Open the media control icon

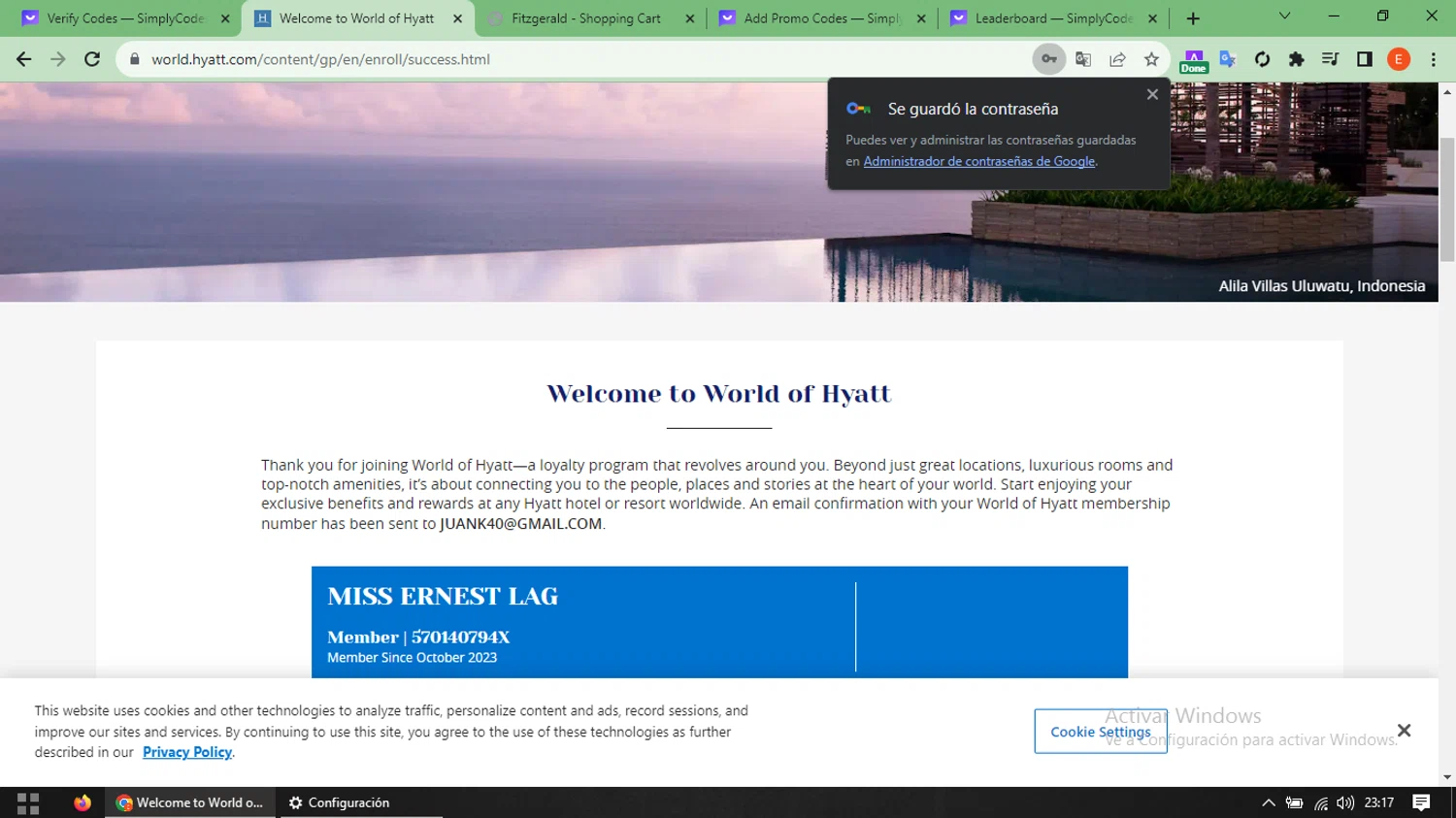coord(1330,59)
